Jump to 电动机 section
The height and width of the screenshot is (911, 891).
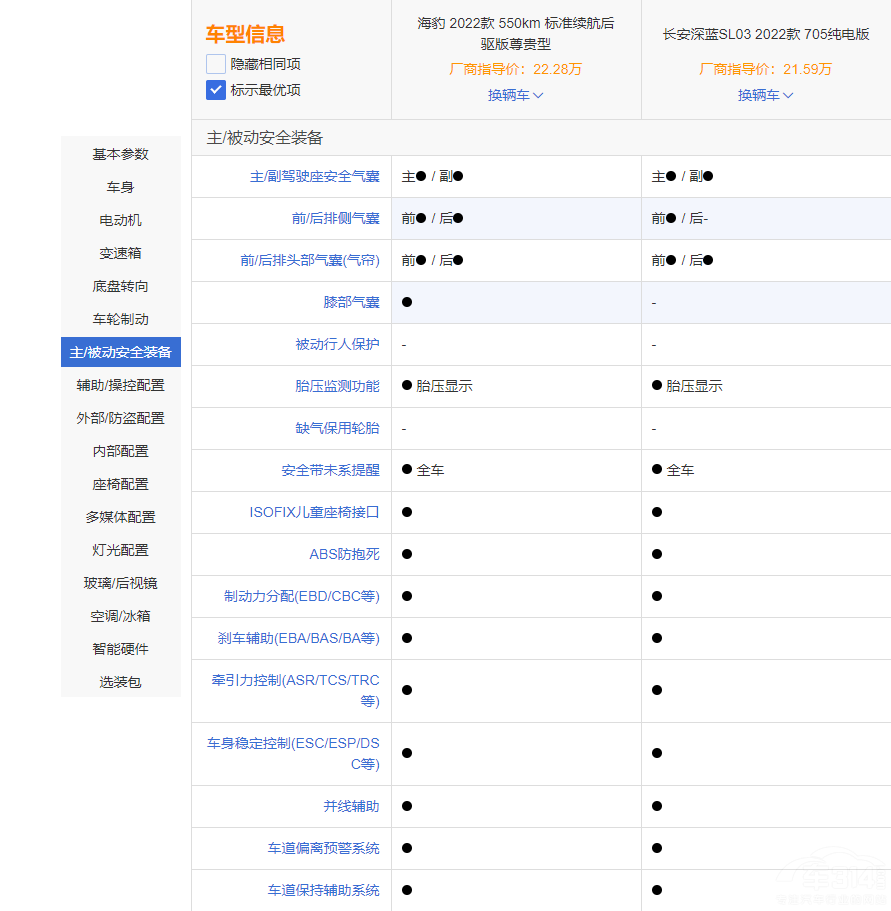(x=121, y=220)
